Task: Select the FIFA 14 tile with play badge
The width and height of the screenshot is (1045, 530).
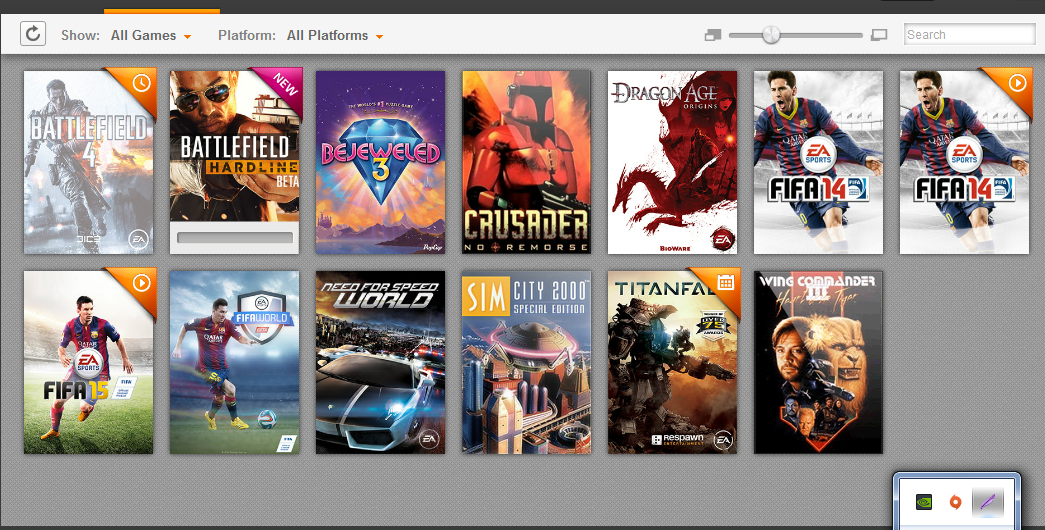Action: pyautogui.click(x=964, y=162)
